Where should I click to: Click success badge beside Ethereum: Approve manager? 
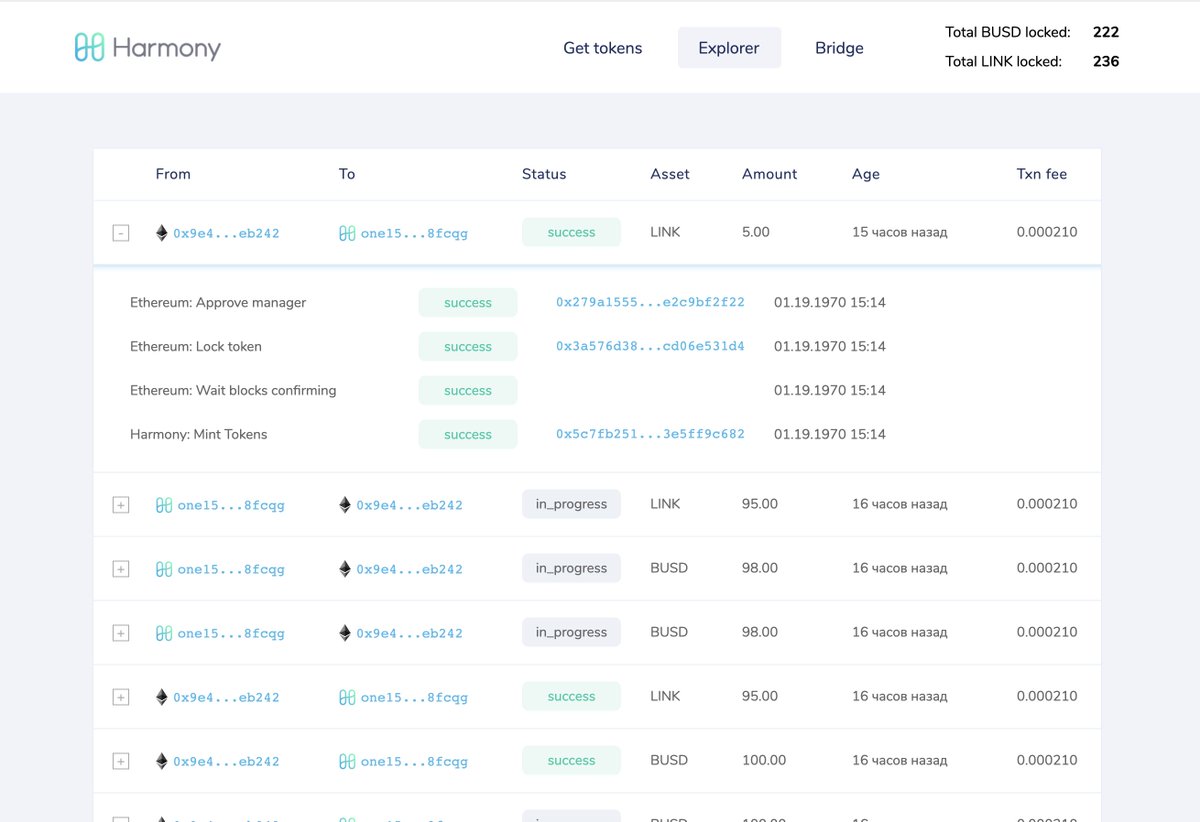click(x=468, y=302)
